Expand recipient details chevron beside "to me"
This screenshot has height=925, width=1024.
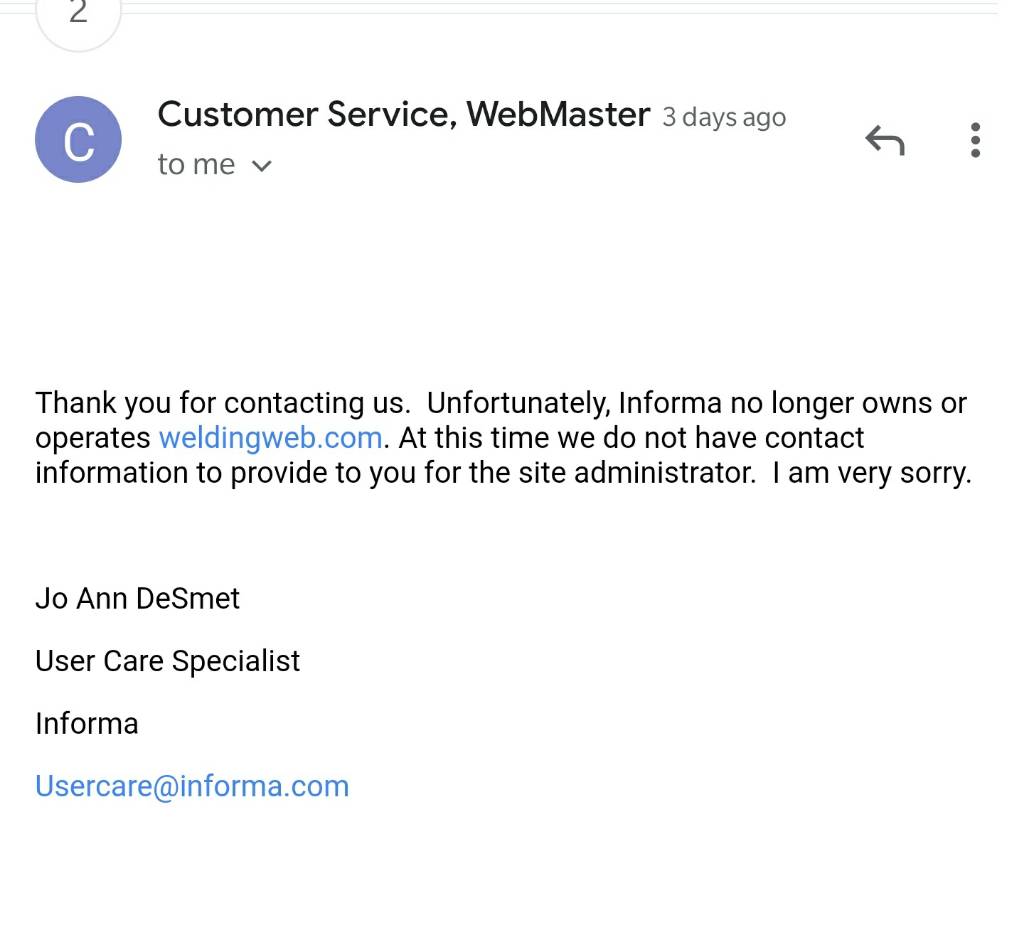(261, 166)
